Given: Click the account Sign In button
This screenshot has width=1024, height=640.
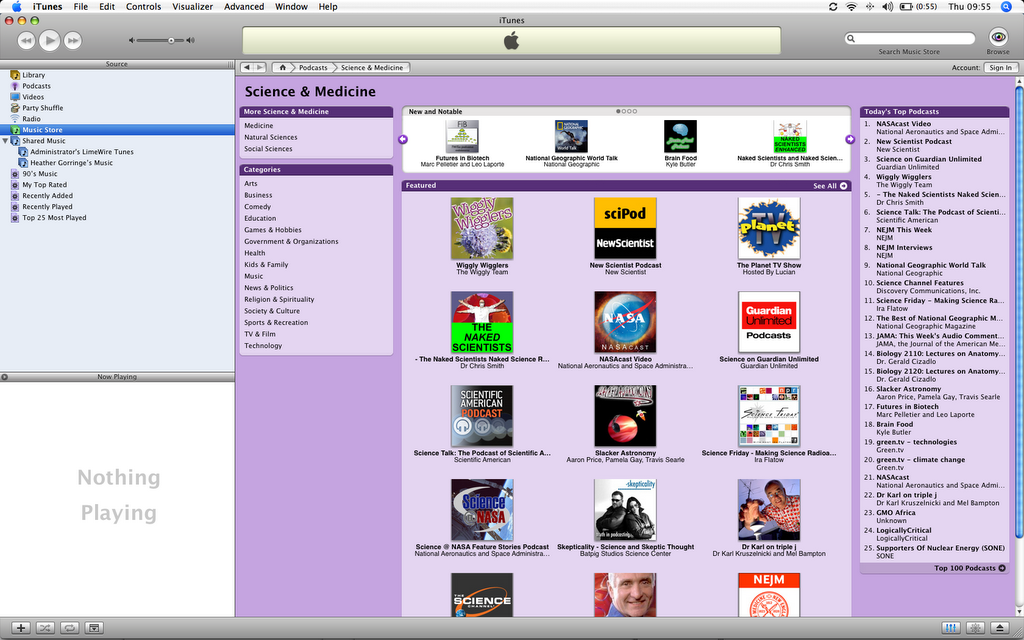Looking at the screenshot, I should coord(1000,67).
